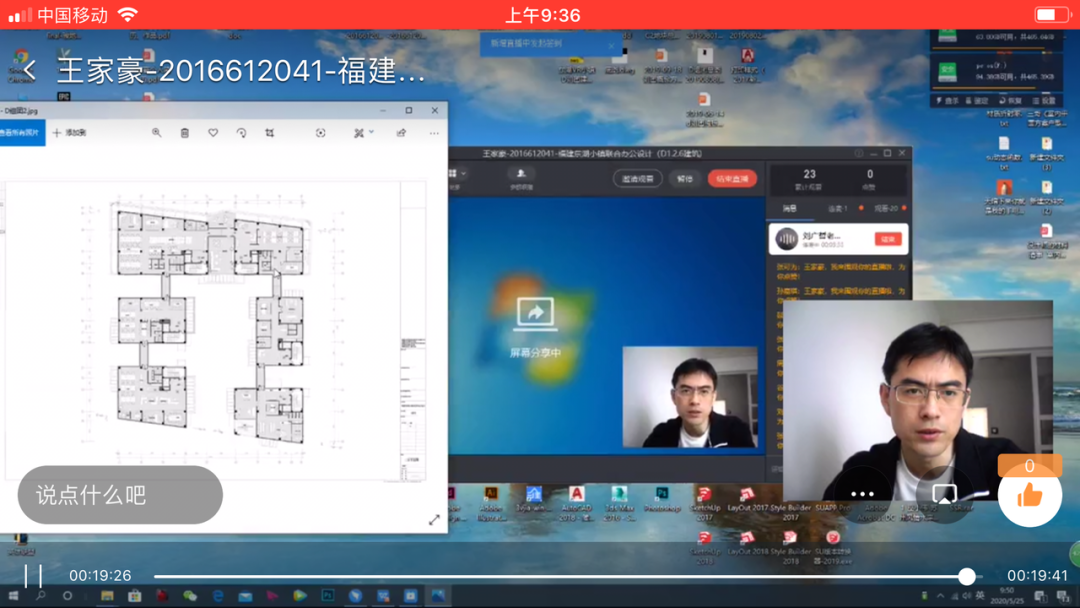The image size is (1080, 608).
Task: Click the video progress slider handle
Action: point(967,576)
